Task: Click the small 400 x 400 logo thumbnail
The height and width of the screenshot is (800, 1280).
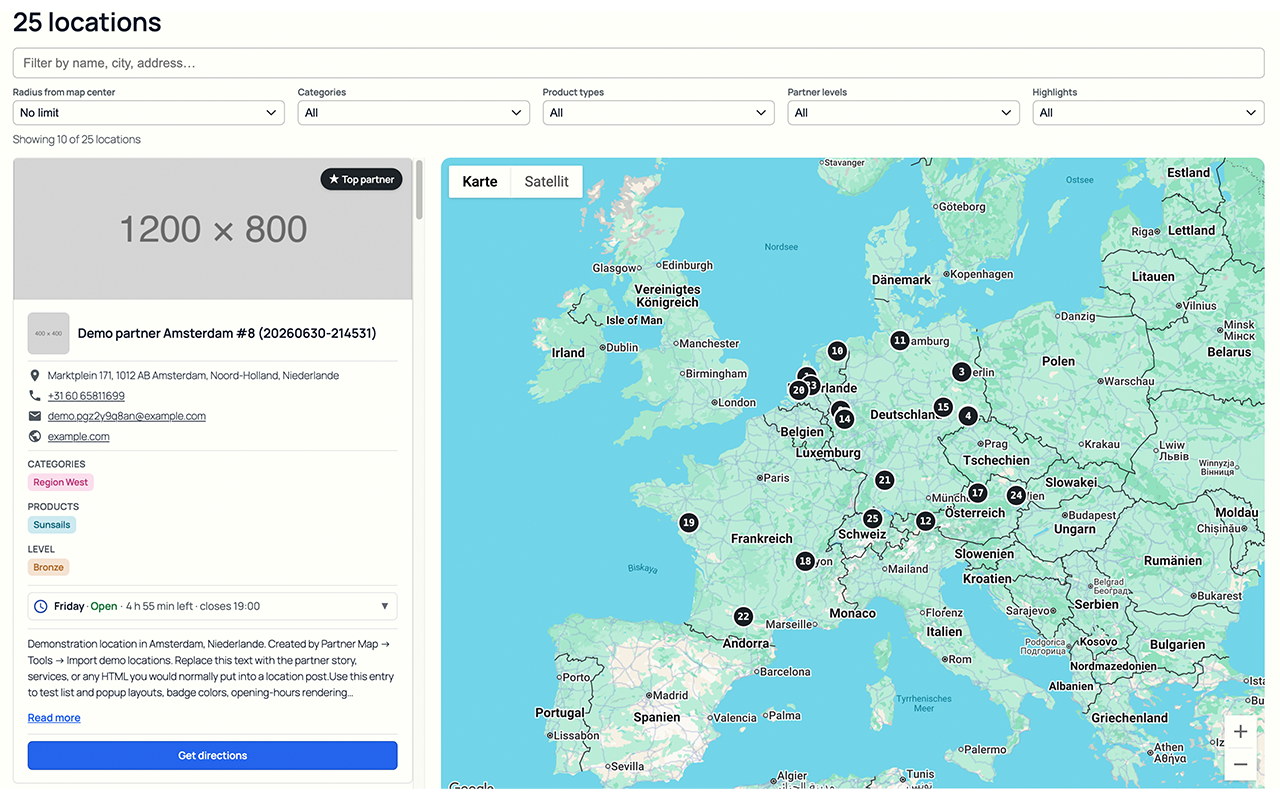Action: (48, 333)
